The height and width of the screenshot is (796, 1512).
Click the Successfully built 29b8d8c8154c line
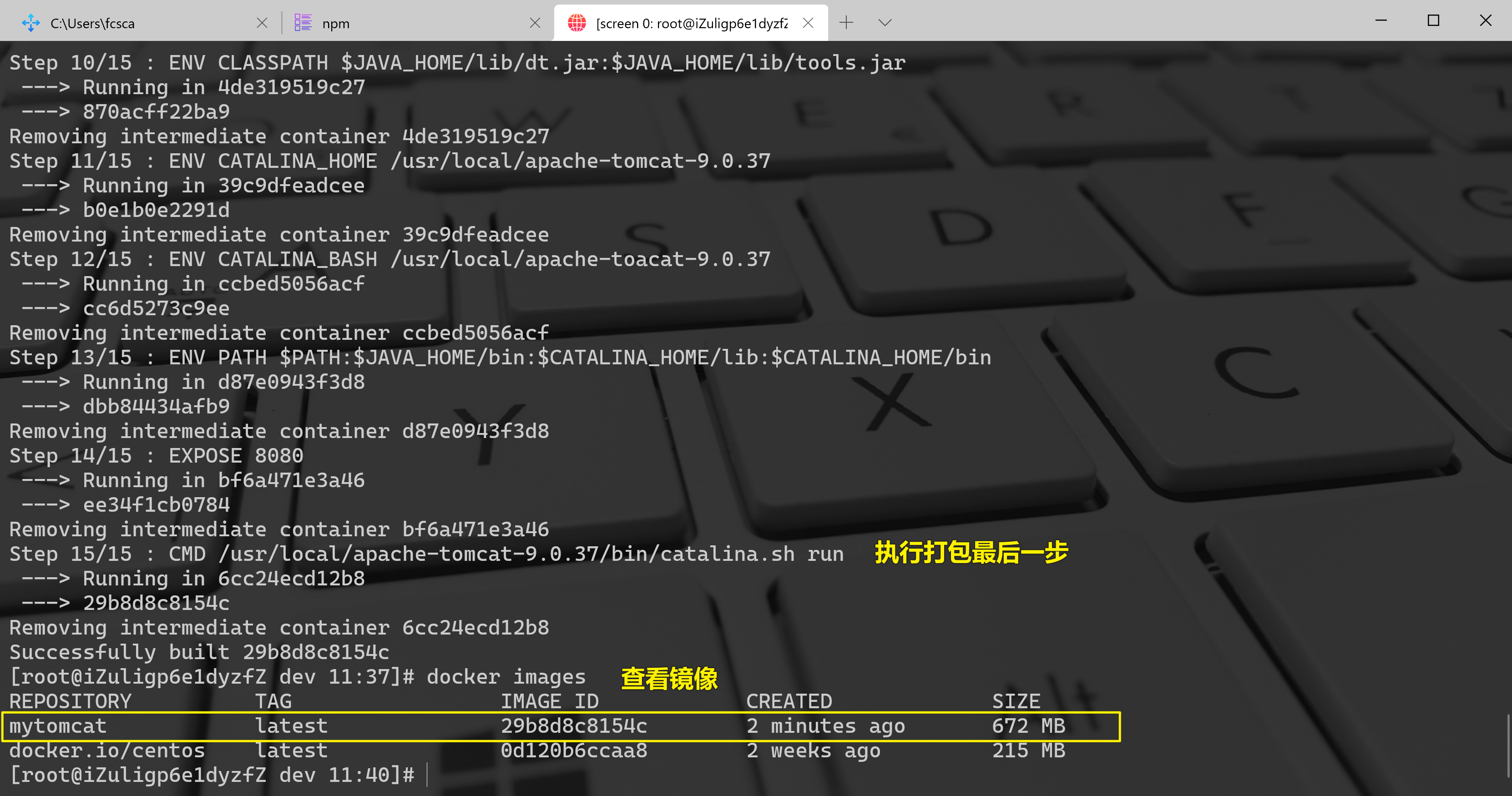pos(199,652)
